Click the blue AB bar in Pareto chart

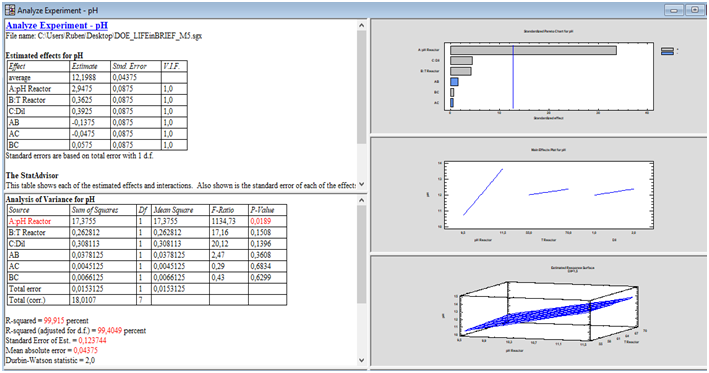[x=454, y=82]
